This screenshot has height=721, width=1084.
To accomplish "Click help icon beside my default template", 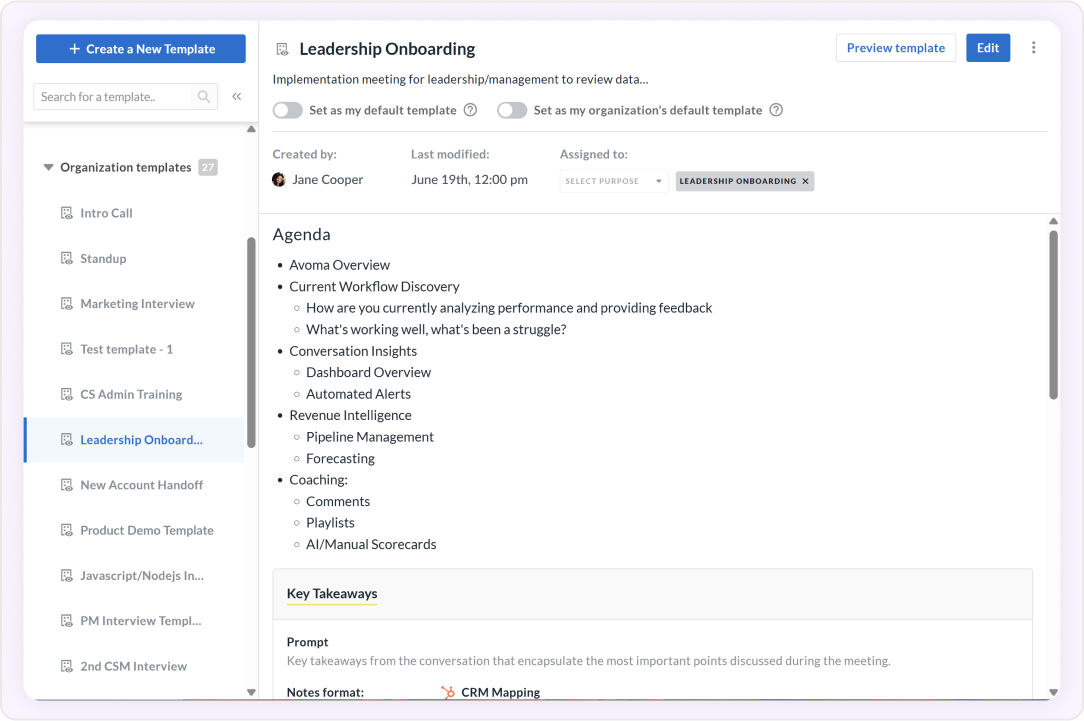I will click(x=470, y=110).
